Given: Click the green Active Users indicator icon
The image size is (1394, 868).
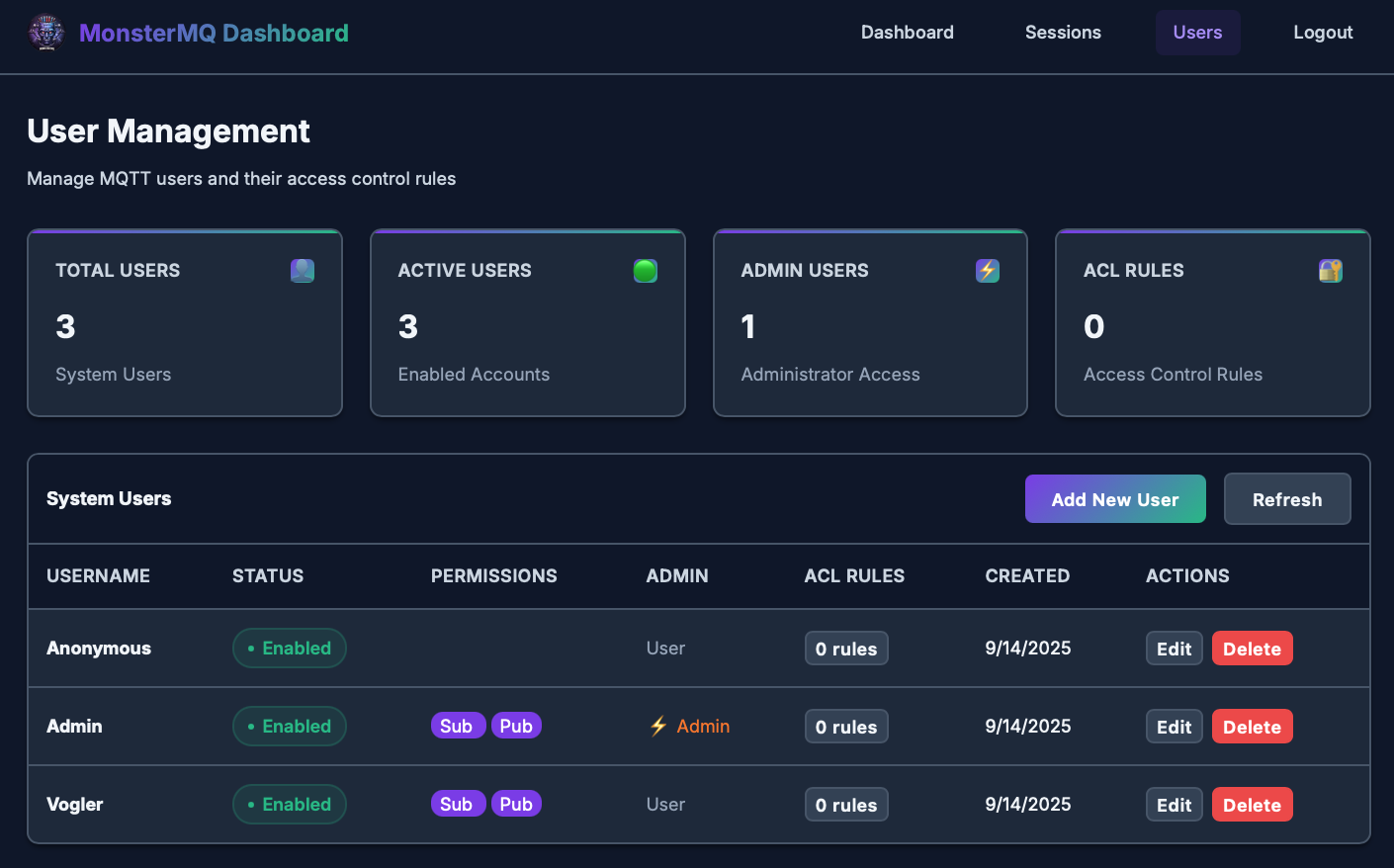Looking at the screenshot, I should 646,271.
